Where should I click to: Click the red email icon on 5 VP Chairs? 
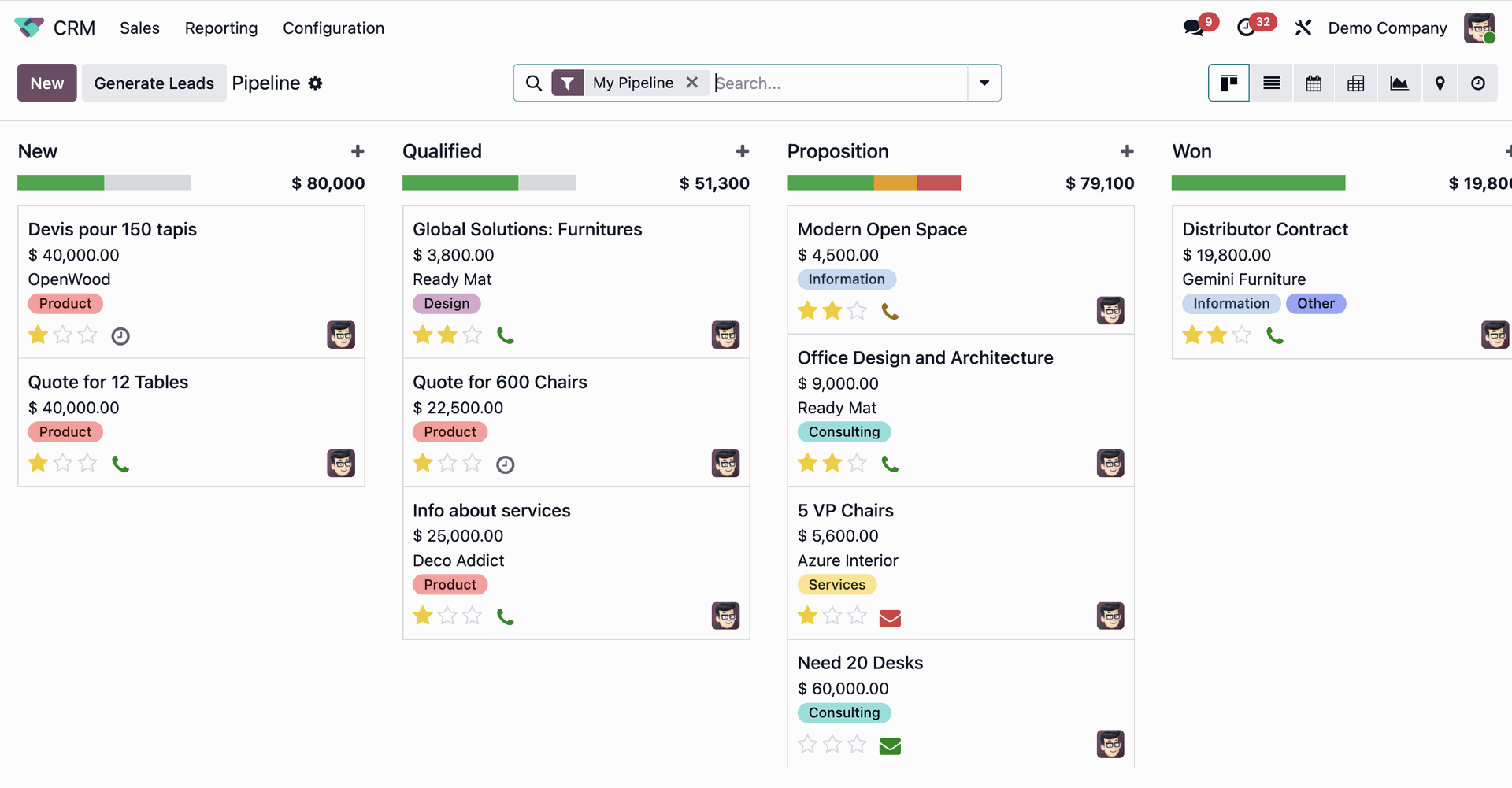[890, 618]
